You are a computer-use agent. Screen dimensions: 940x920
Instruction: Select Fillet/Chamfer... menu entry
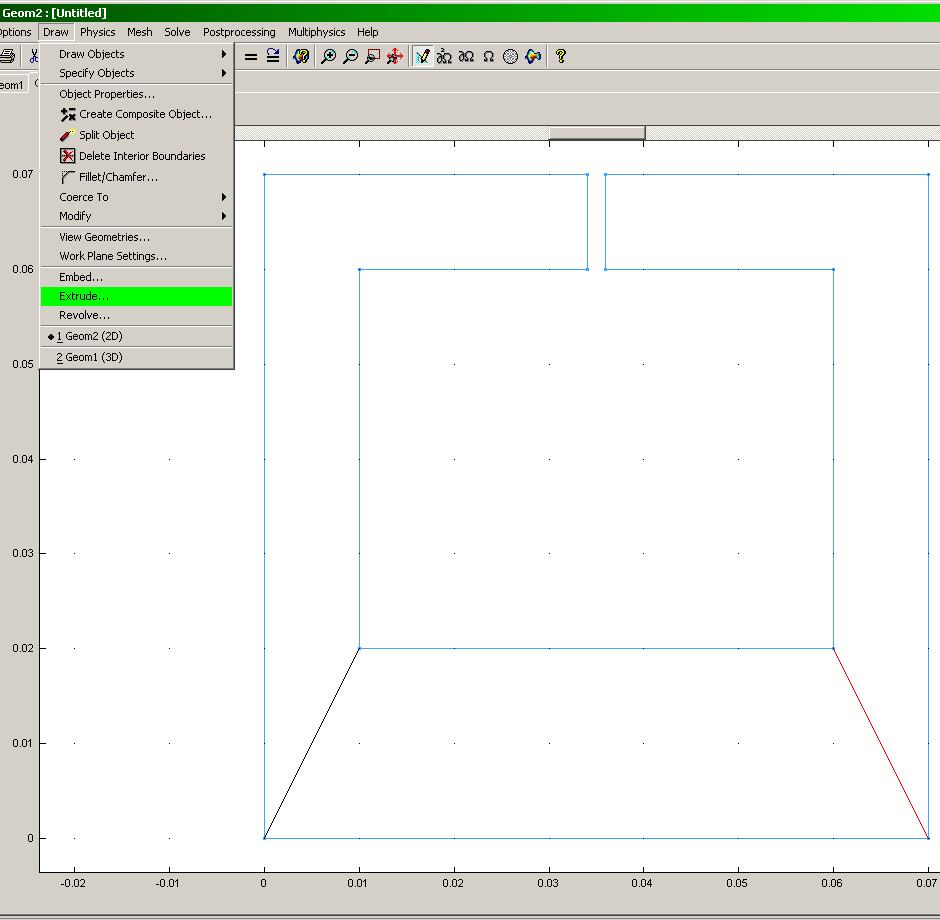[137, 177]
